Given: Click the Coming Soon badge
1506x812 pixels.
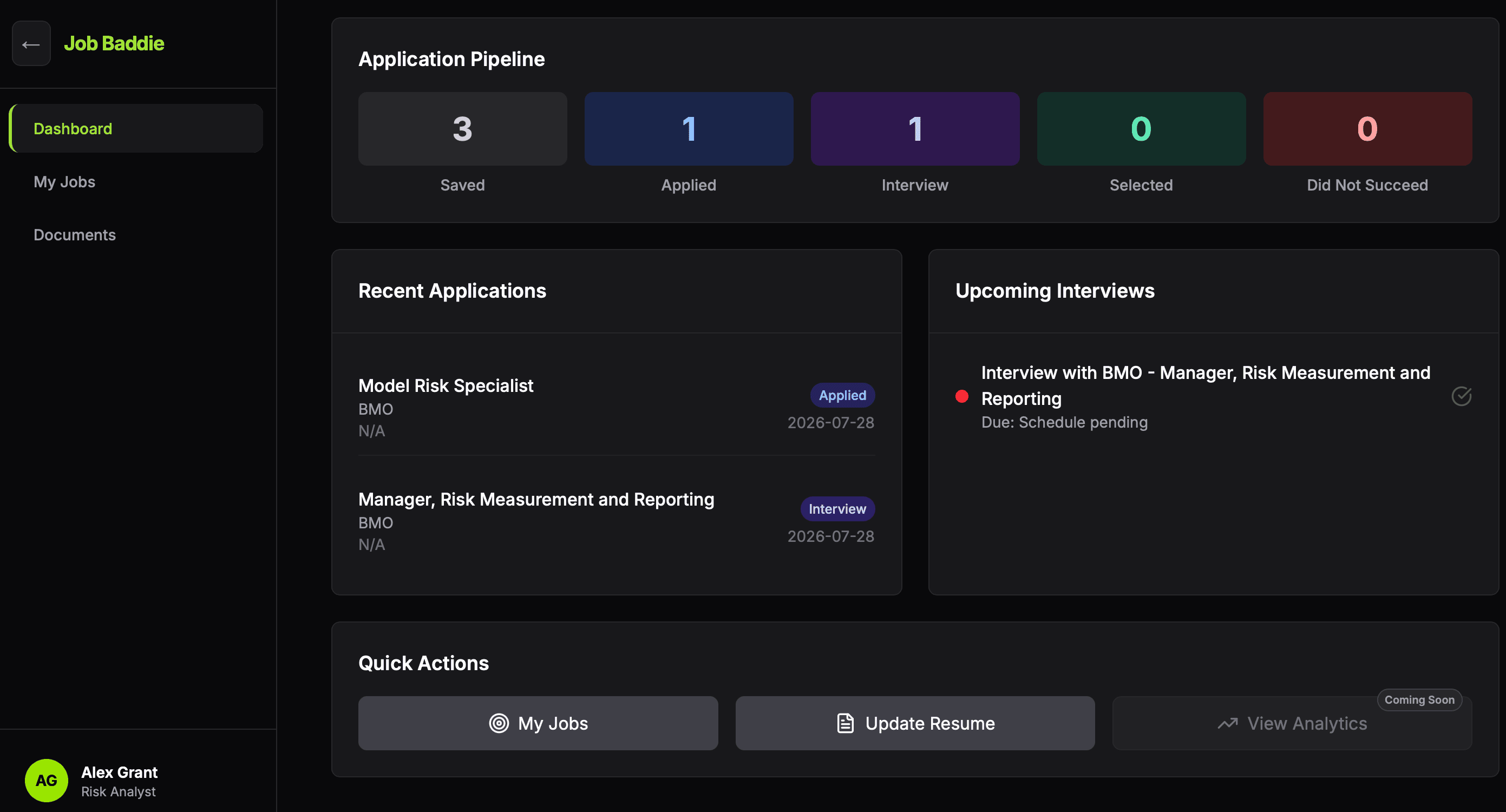Looking at the screenshot, I should point(1419,700).
